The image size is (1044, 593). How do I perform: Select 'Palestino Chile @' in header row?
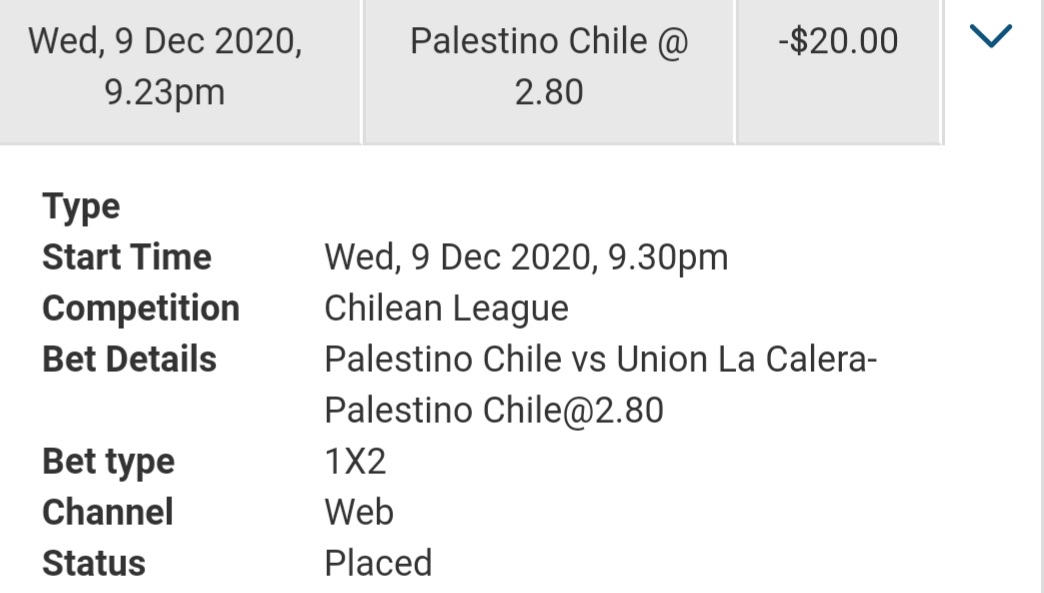click(549, 42)
